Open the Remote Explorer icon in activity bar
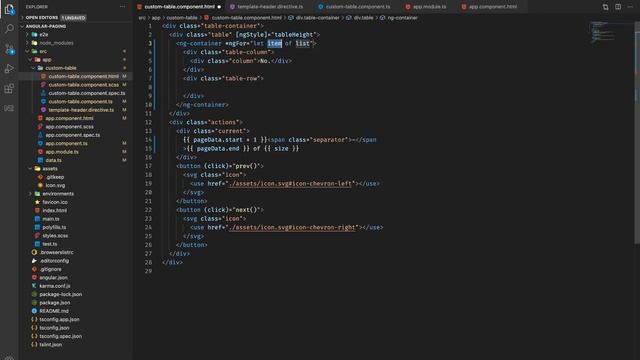This screenshot has width=640, height=360. [x=9, y=108]
